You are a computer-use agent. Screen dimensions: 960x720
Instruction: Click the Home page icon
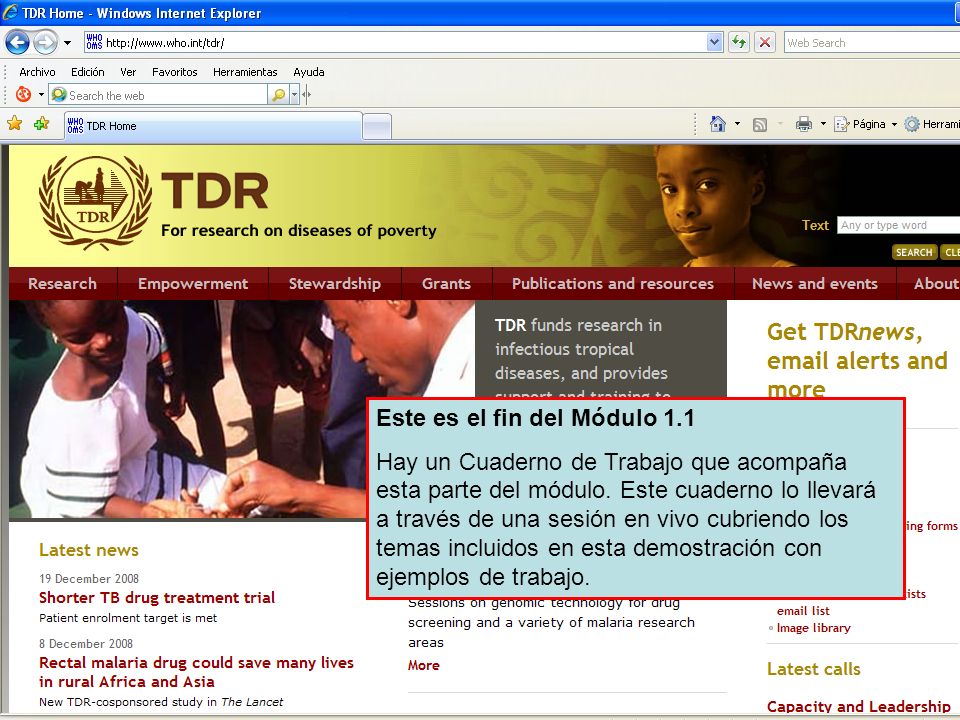[x=718, y=124]
